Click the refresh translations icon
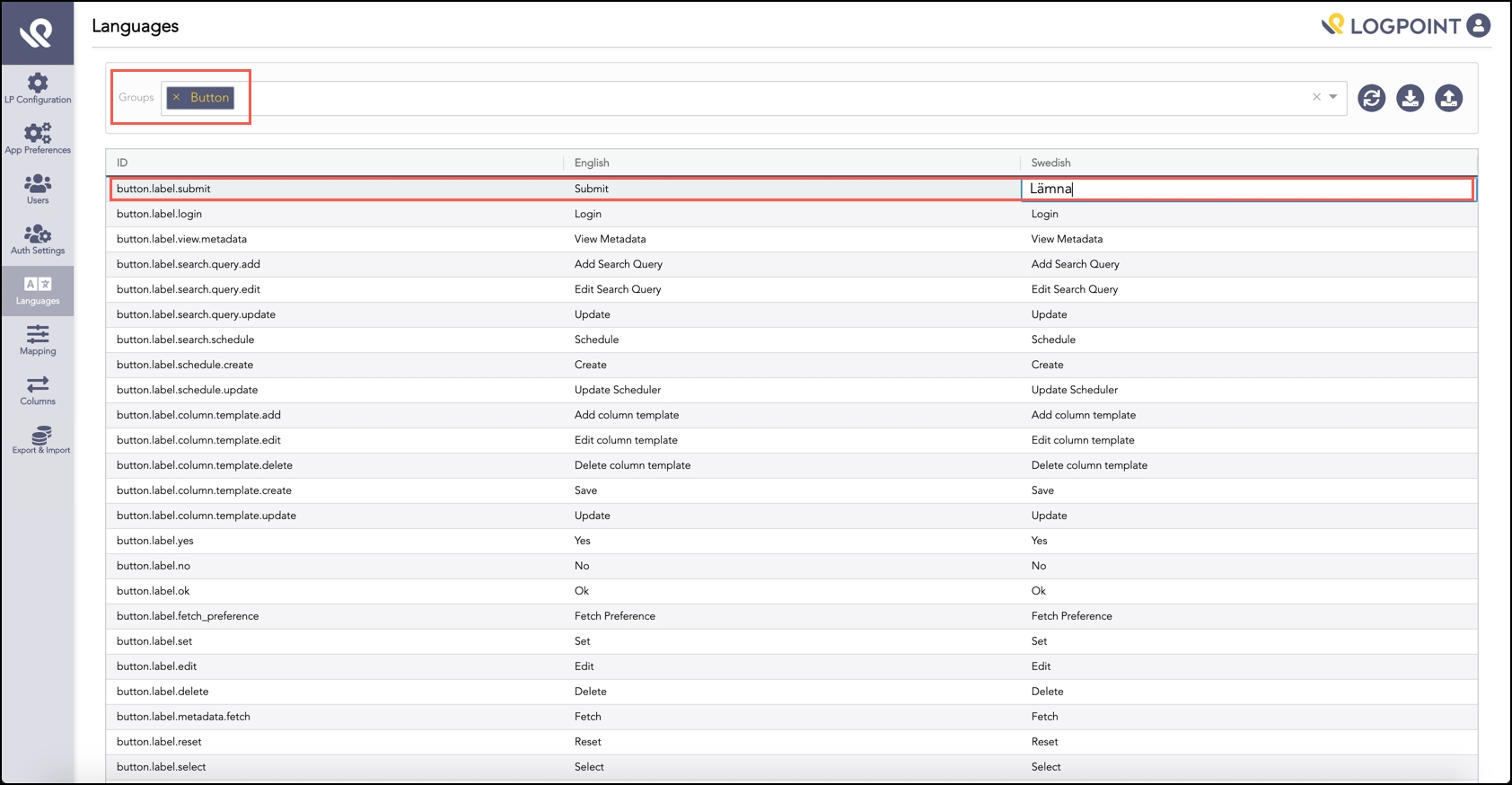 1371,98
